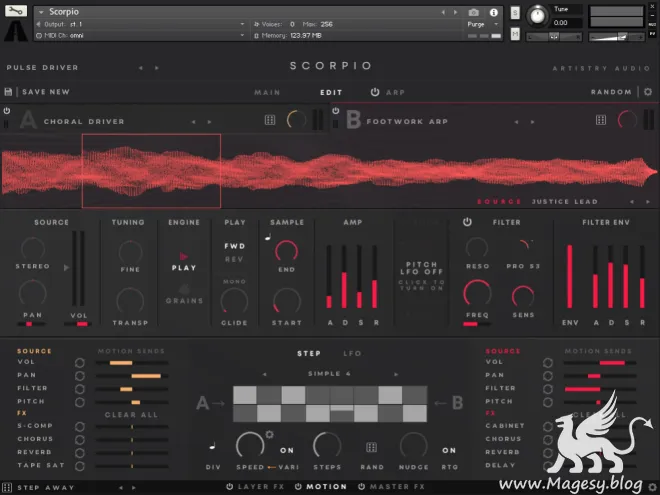
Task: Toggle Layer FX power switch
Action: coord(230,487)
